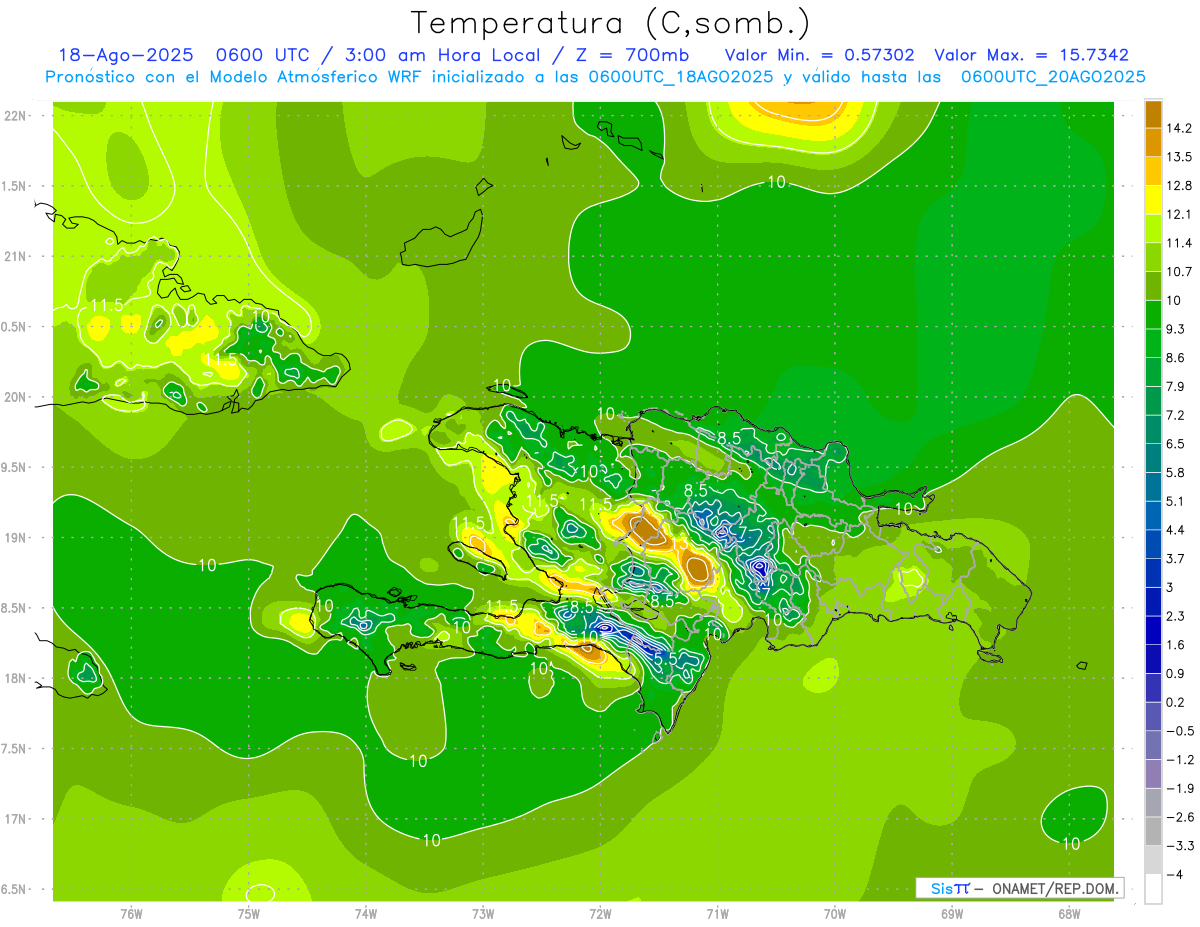
Task: Click the colorbar value '-3.3'
Action: tap(1180, 845)
